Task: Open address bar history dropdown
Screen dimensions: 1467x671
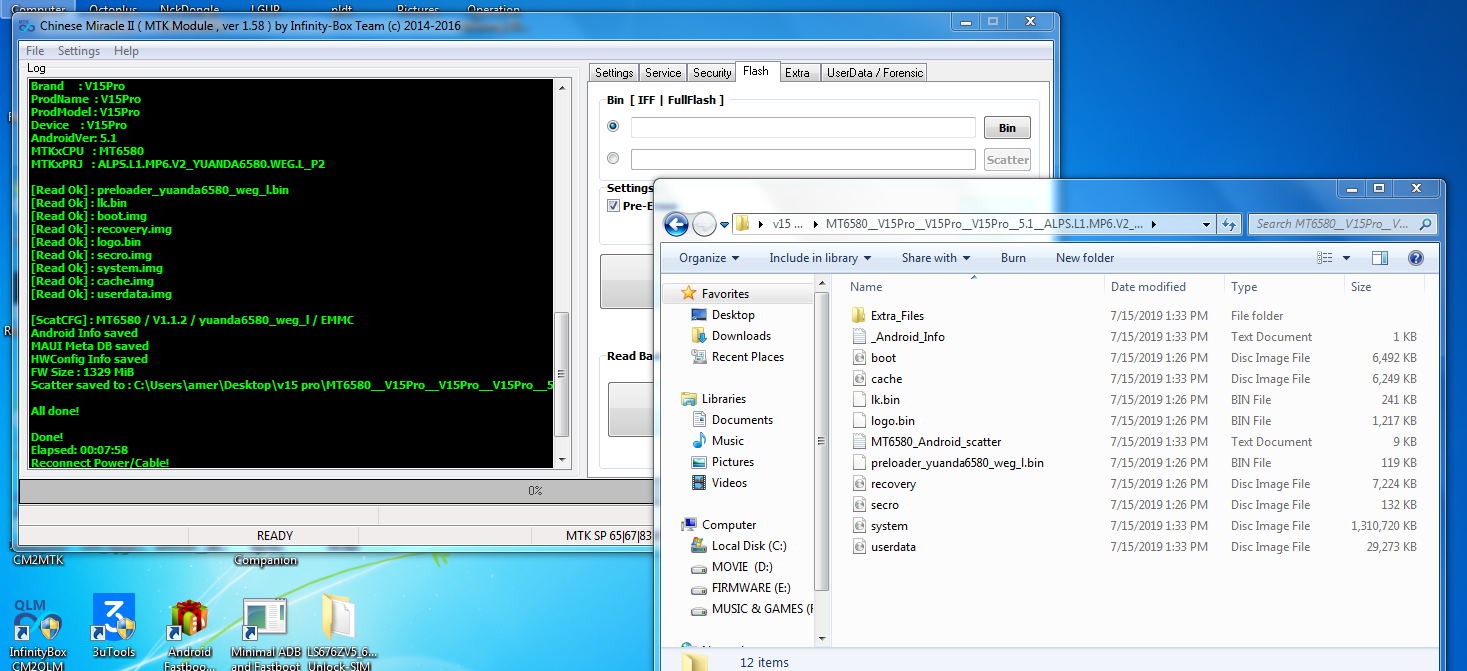Action: click(1207, 224)
